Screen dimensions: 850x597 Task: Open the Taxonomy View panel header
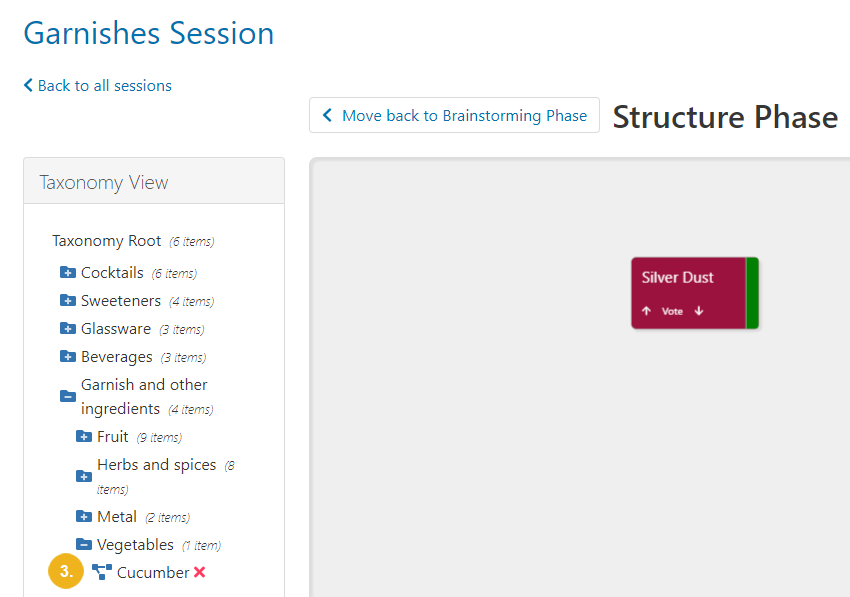[x=154, y=182]
